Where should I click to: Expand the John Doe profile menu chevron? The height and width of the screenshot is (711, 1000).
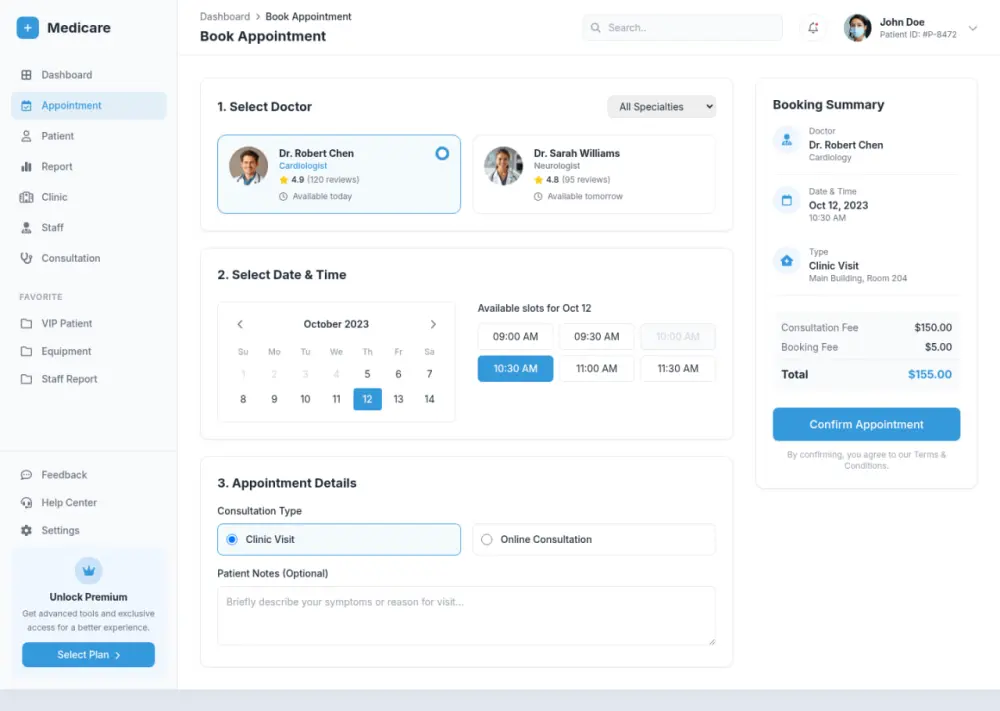(x=973, y=28)
